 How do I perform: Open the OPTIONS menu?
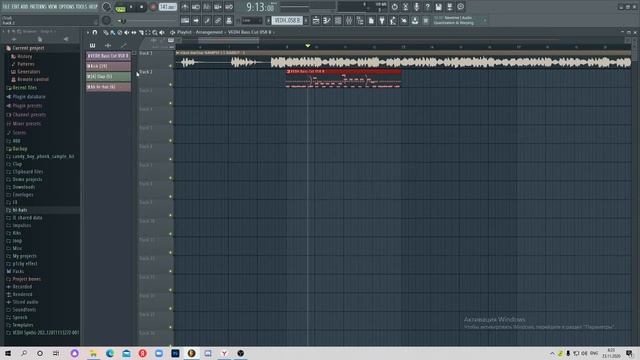pyautogui.click(x=66, y=7)
